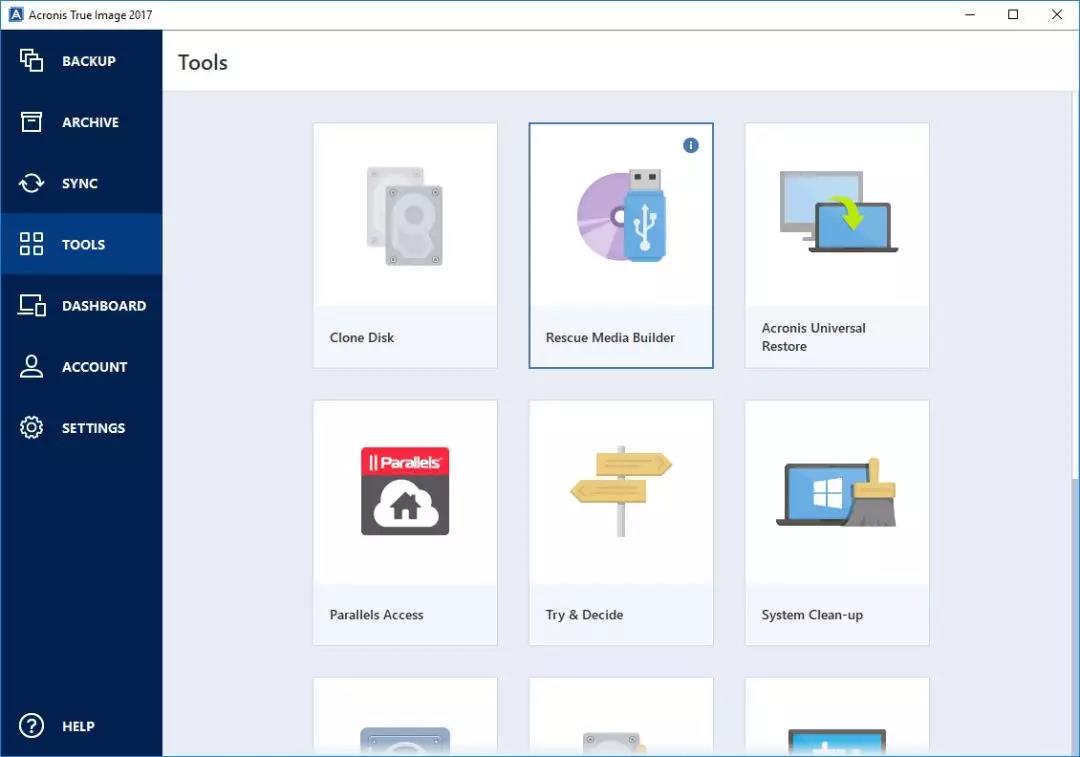Open the Try & Decide signpost icon
The image size is (1080, 757).
coord(621,491)
